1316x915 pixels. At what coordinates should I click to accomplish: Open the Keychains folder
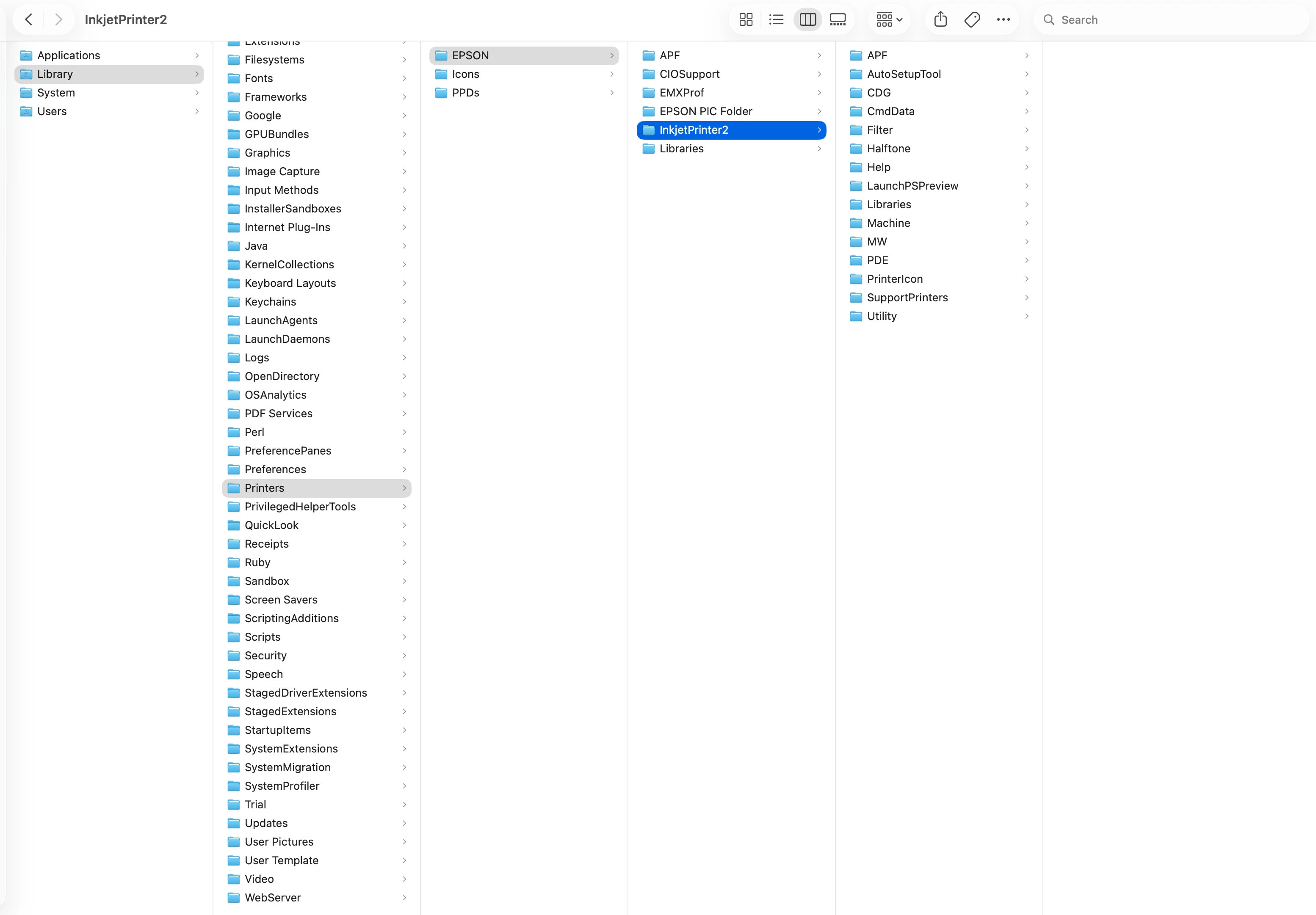click(x=270, y=302)
